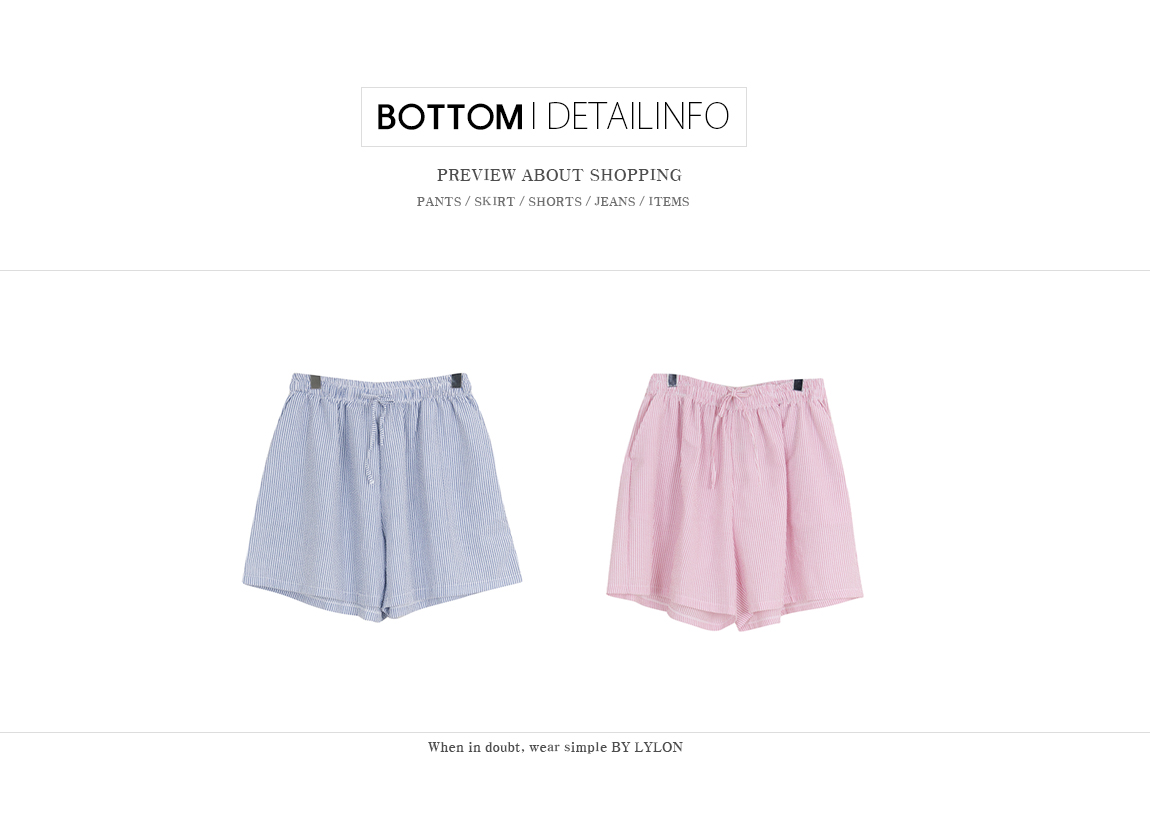Select PANTS in the category line
Image resolution: width=1150 pixels, height=820 pixels.
point(439,202)
